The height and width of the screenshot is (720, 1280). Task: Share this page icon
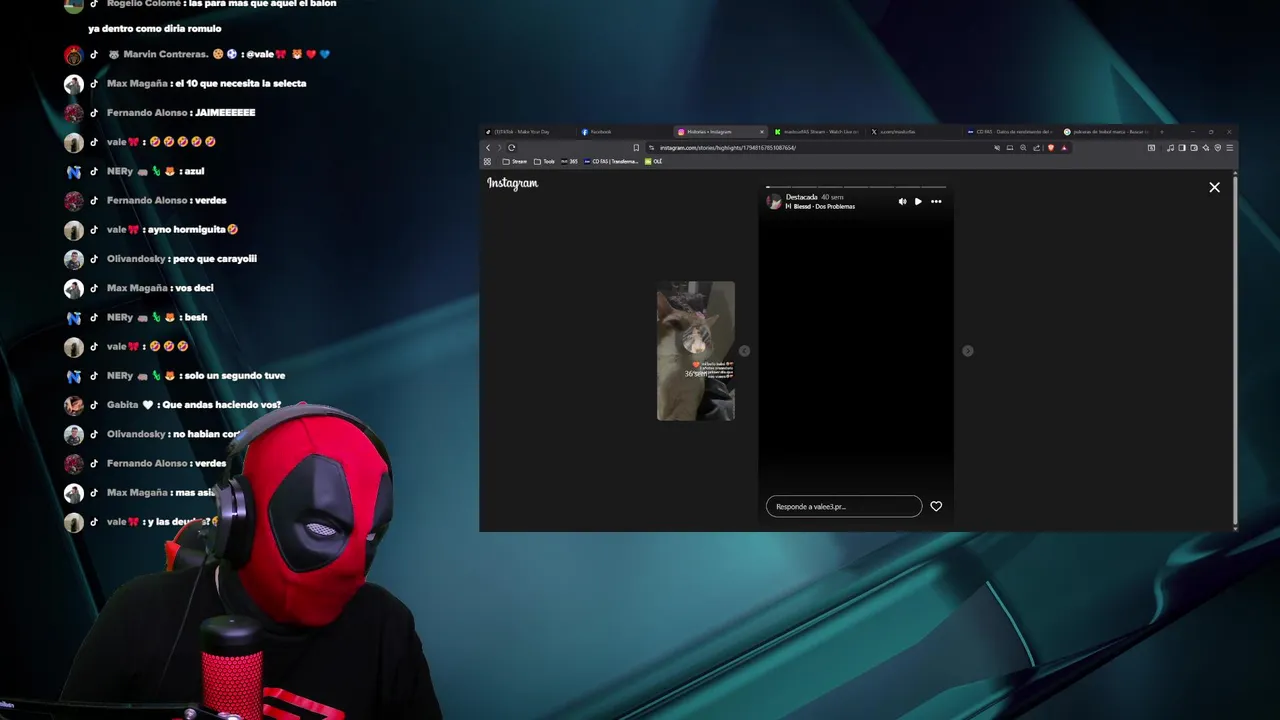[x=1036, y=148]
